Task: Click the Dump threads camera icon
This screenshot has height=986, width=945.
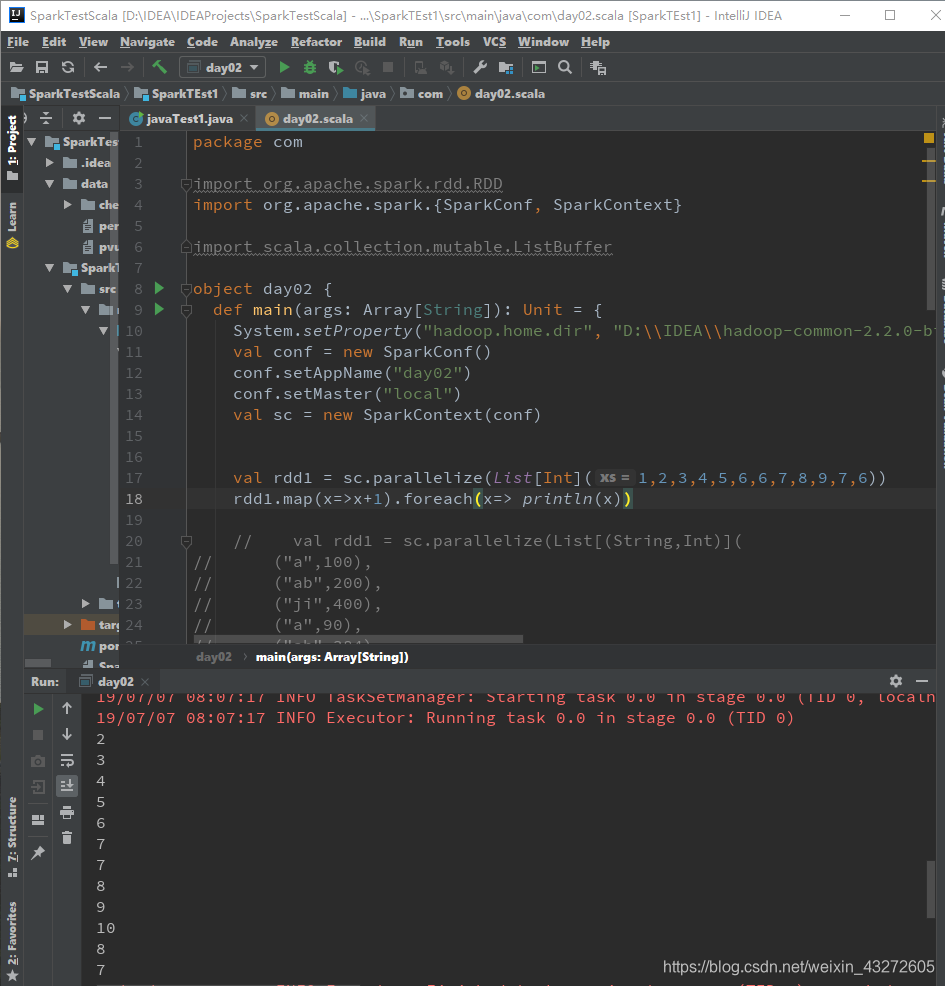Action: (x=38, y=762)
